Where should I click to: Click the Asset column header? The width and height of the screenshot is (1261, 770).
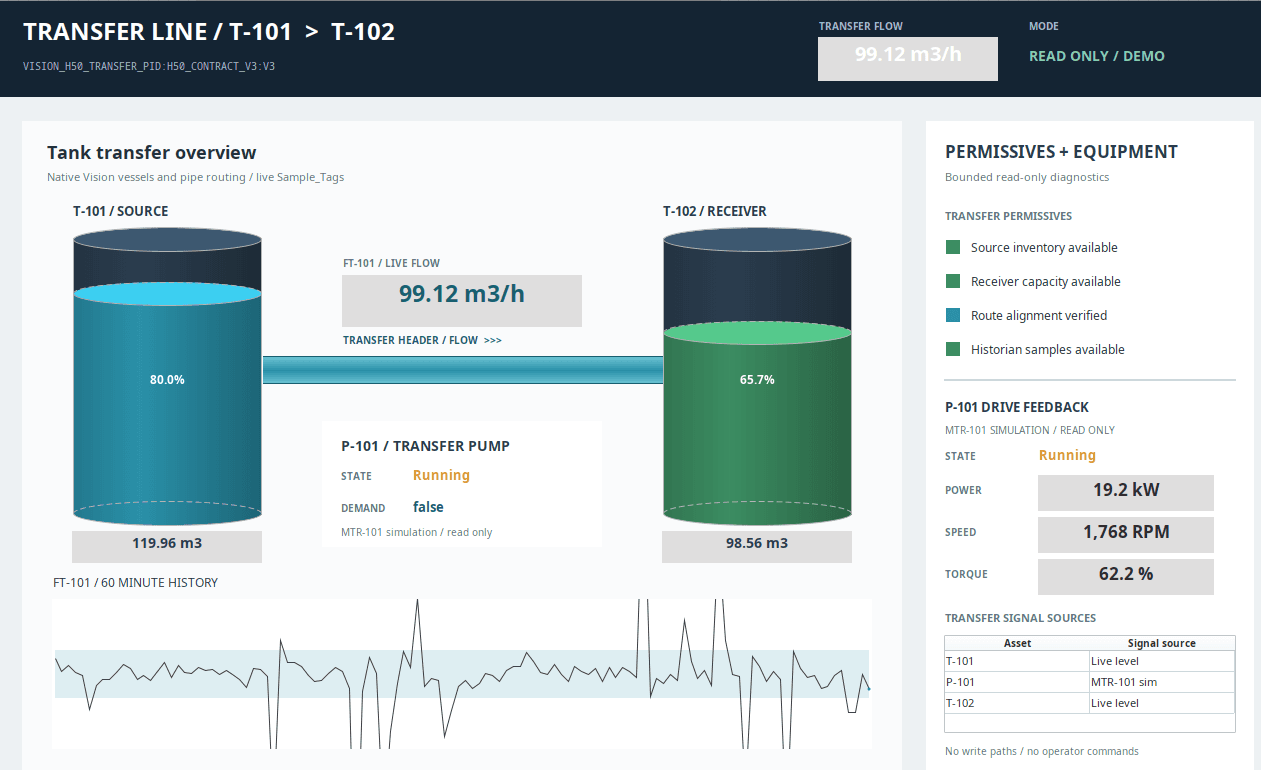click(1017, 643)
